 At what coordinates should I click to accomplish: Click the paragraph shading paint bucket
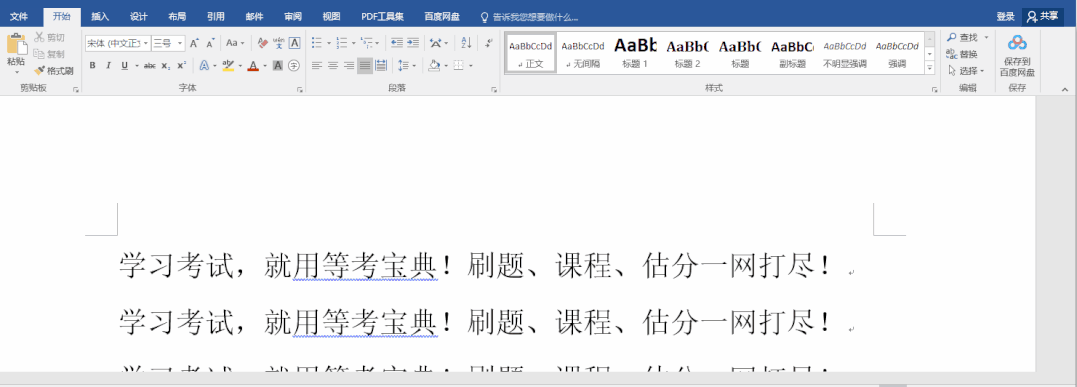[433, 66]
